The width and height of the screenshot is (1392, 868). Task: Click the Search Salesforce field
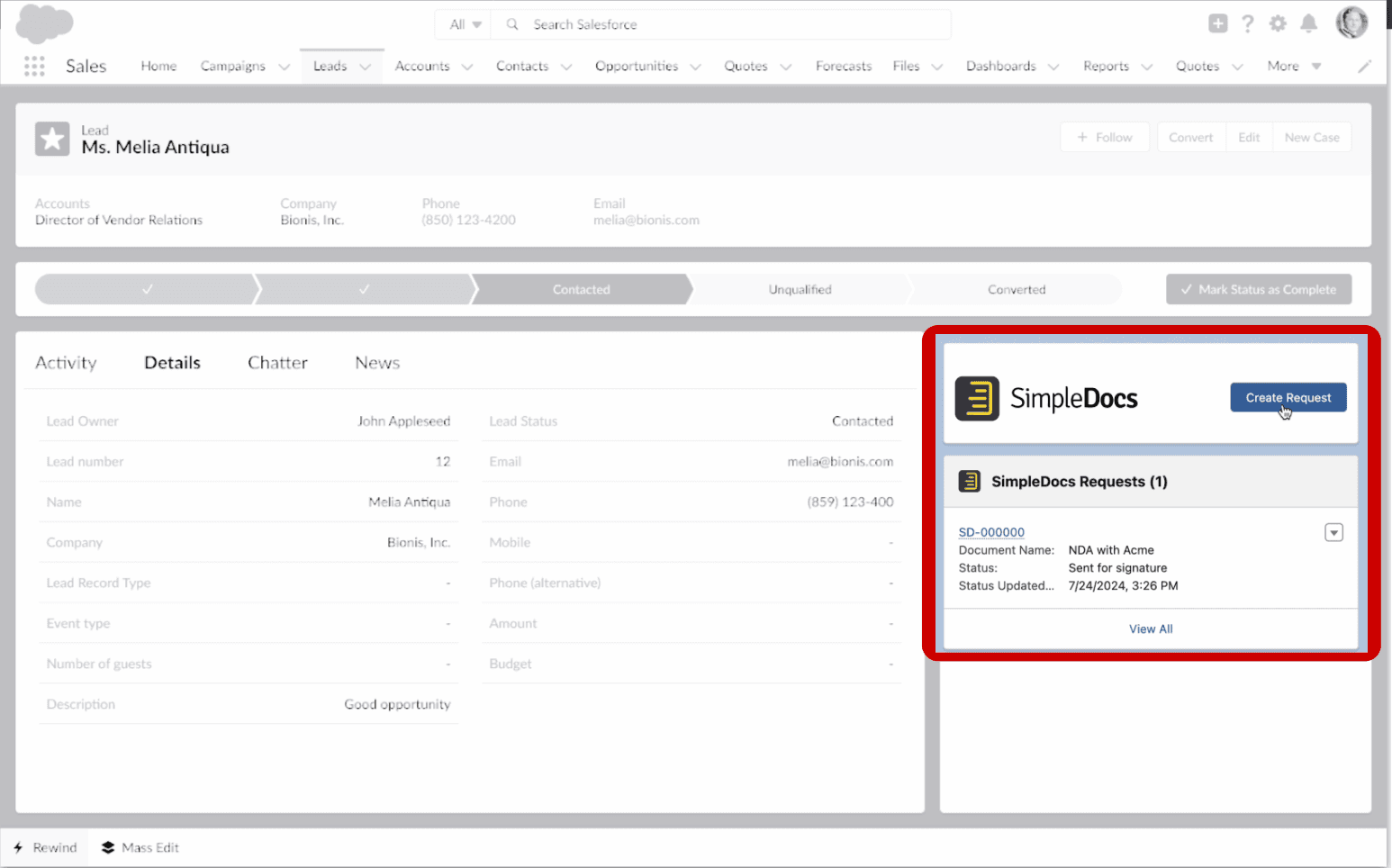pyautogui.click(x=720, y=24)
